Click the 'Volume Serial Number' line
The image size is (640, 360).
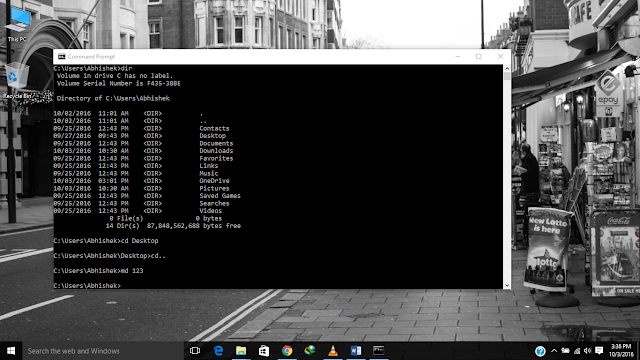[x=118, y=83]
